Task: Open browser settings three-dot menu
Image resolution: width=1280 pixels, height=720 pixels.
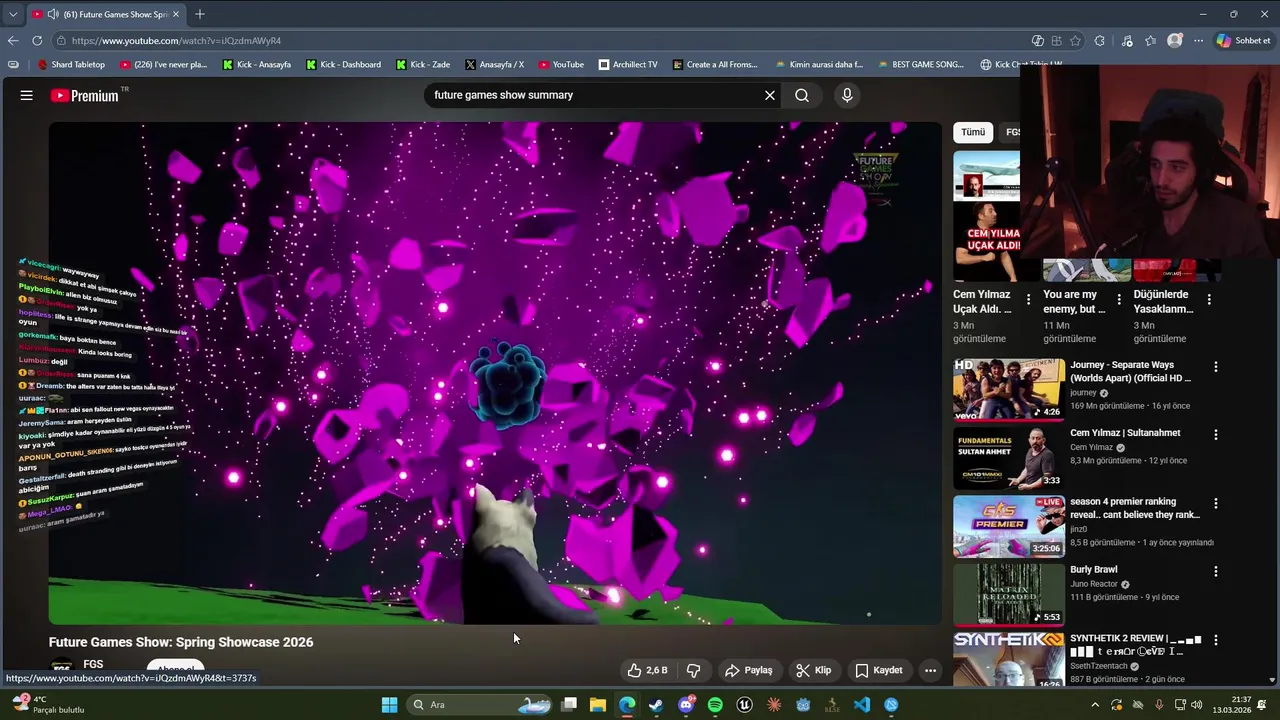Action: (x=1198, y=41)
